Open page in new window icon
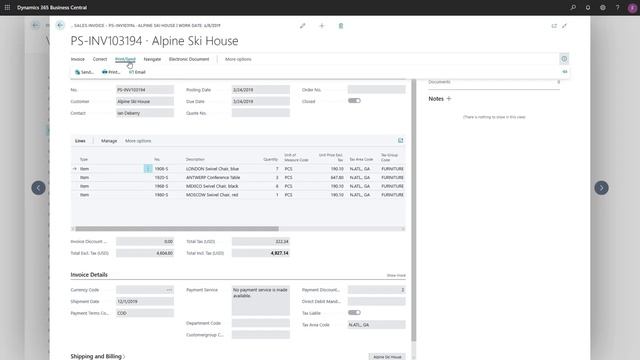640x360 pixels. 554,26
